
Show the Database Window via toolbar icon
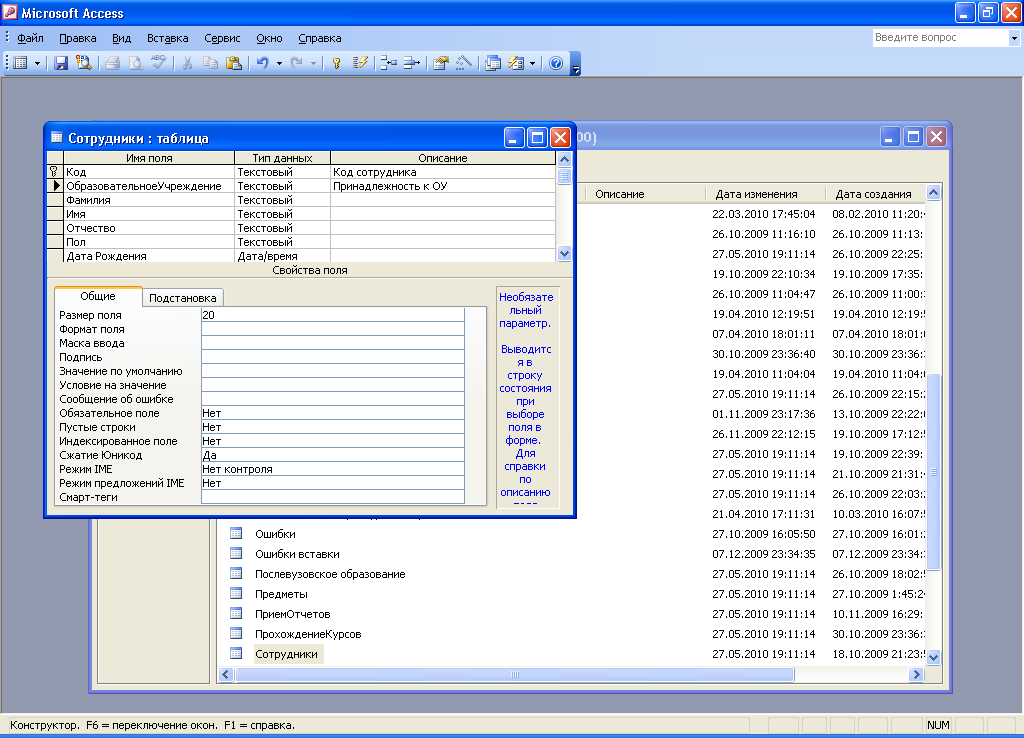(493, 63)
